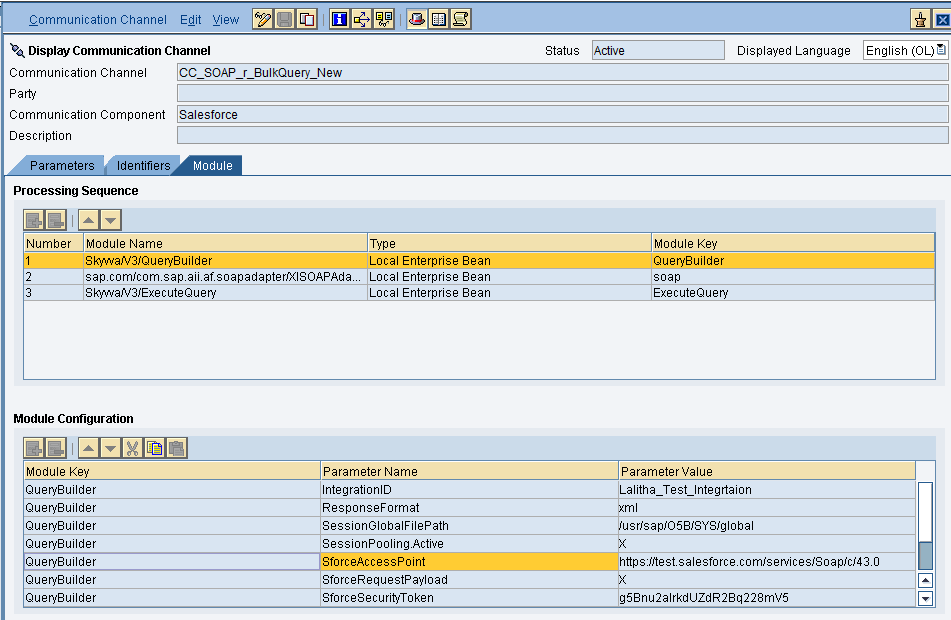The image size is (951, 620).
Task: Open the View menu
Action: (226, 19)
